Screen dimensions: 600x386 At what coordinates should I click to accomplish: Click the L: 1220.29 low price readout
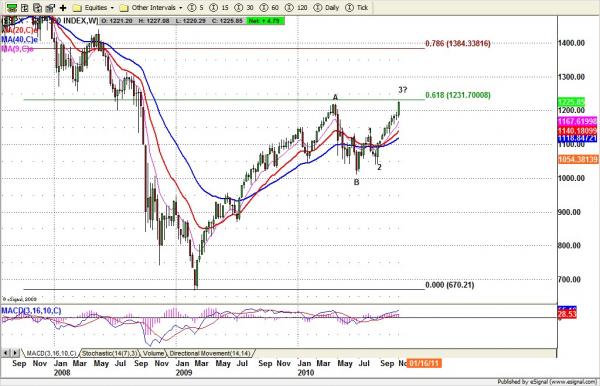[191, 21]
